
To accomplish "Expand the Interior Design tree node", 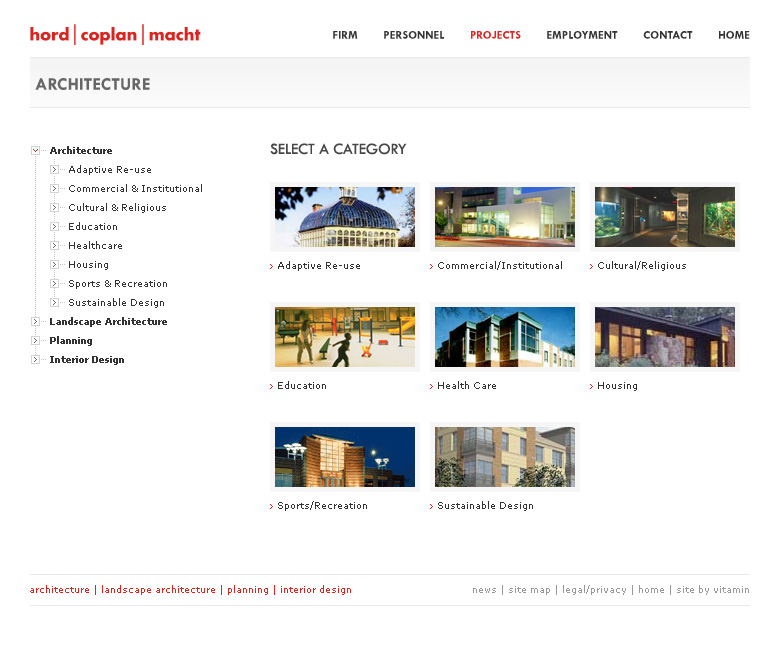I will (x=36, y=360).
